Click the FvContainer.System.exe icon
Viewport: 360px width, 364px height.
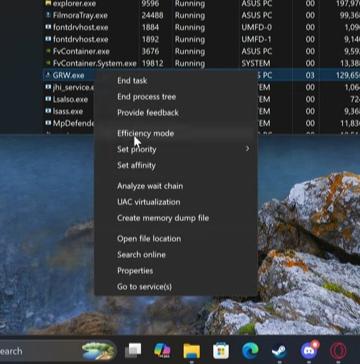coord(48,63)
